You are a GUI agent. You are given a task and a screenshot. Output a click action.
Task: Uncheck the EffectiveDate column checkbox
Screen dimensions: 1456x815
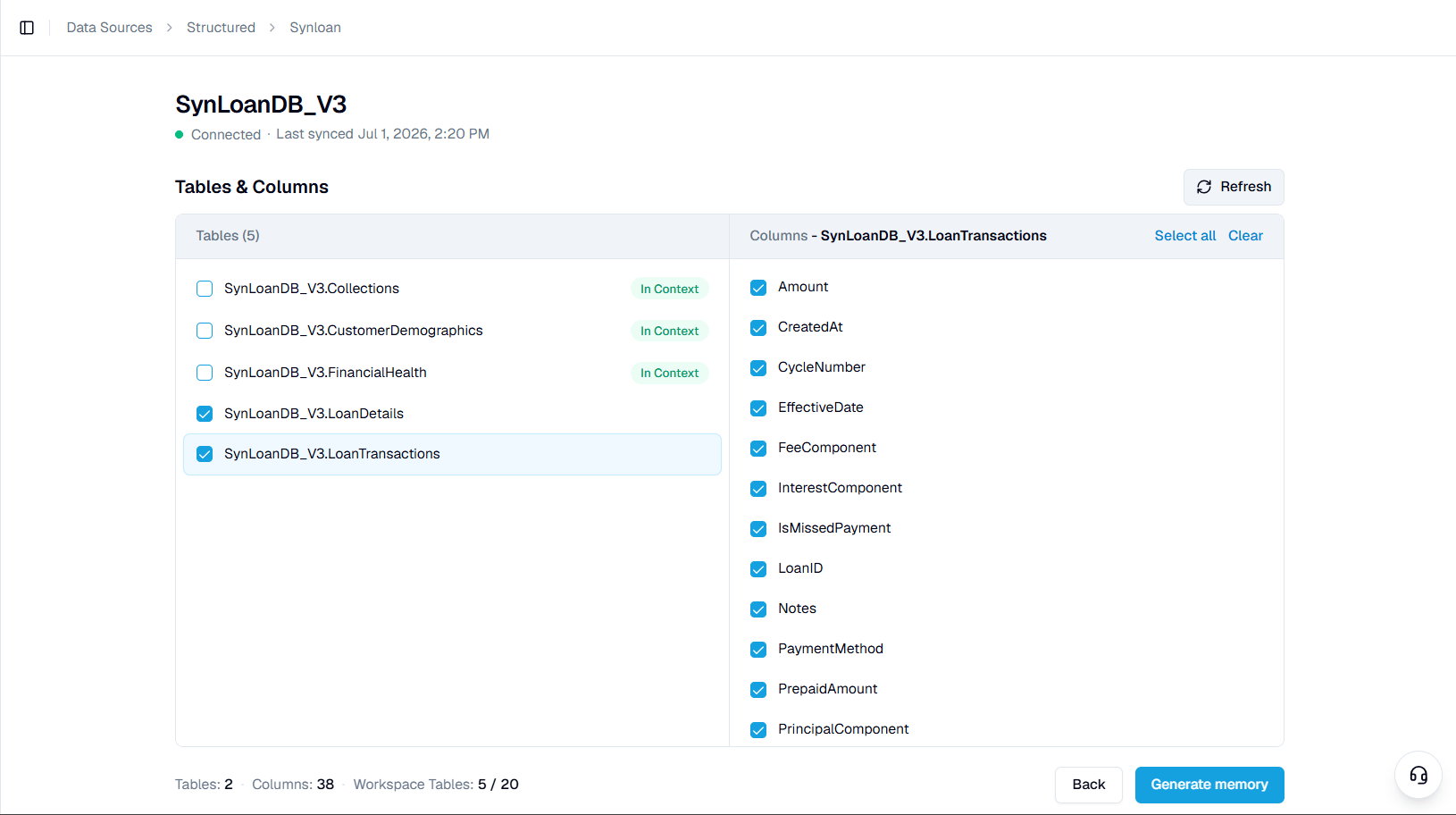click(x=758, y=408)
